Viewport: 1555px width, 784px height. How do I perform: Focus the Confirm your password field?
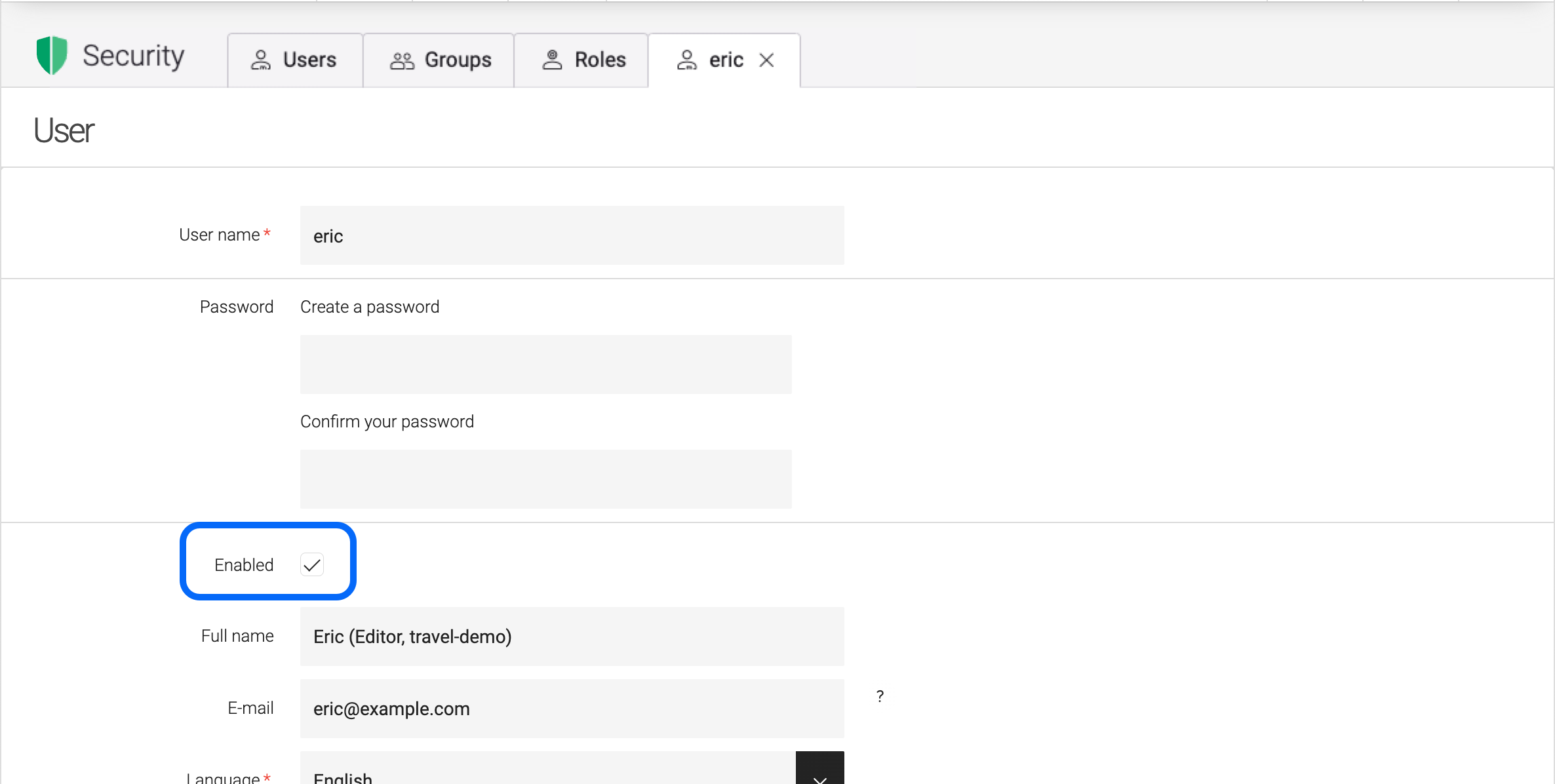(545, 479)
